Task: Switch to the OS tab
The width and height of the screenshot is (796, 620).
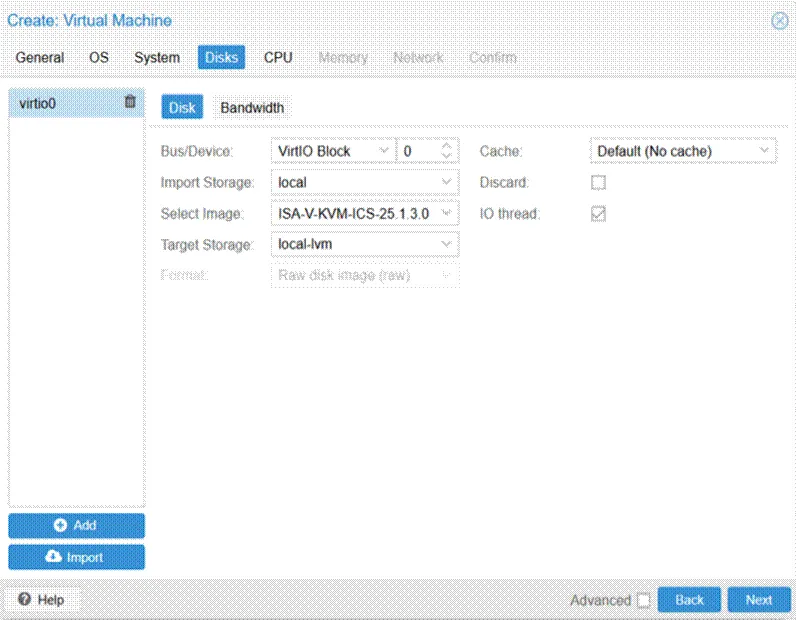Action: 99,57
